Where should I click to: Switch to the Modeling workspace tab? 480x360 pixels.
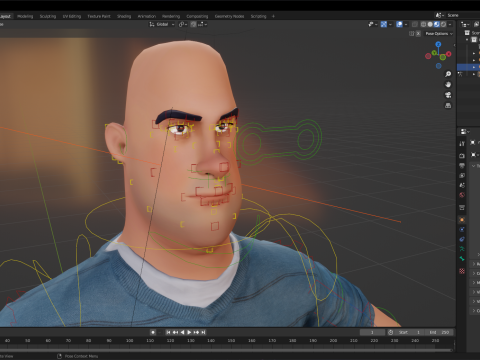coord(25,16)
